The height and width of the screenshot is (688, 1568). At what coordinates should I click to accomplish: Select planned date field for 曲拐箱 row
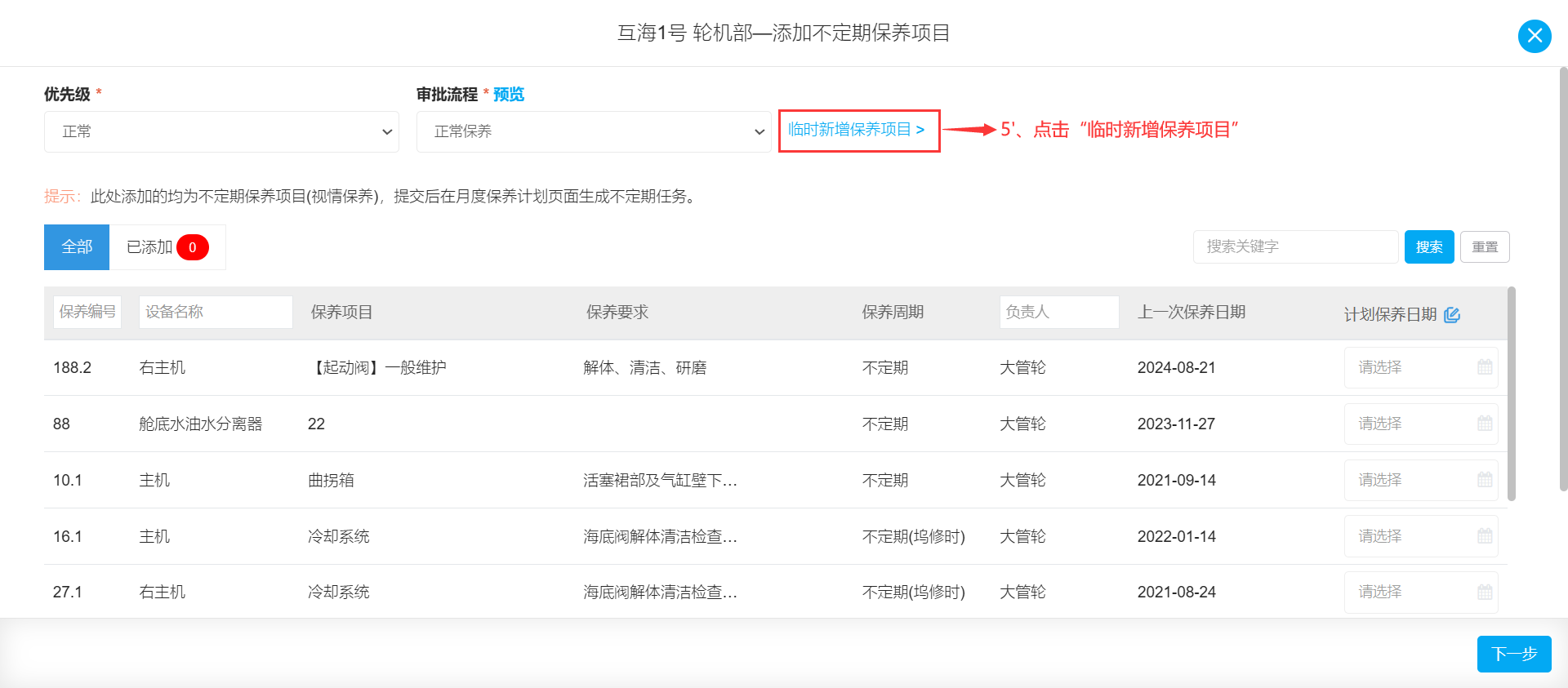click(1421, 480)
